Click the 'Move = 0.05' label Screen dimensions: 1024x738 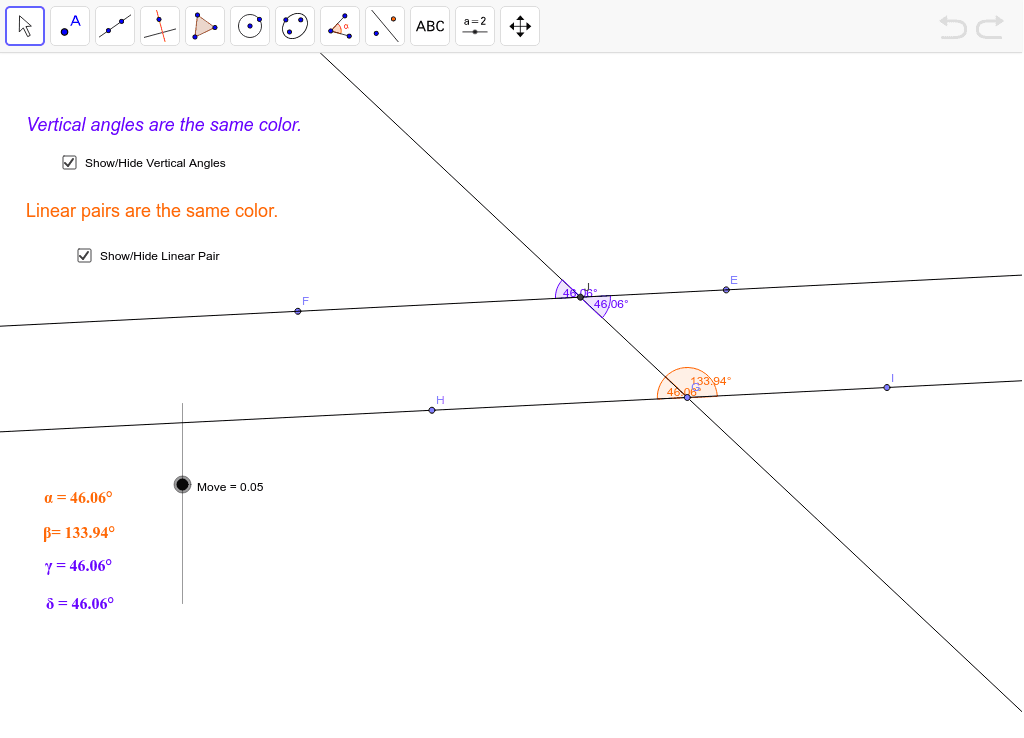click(230, 487)
